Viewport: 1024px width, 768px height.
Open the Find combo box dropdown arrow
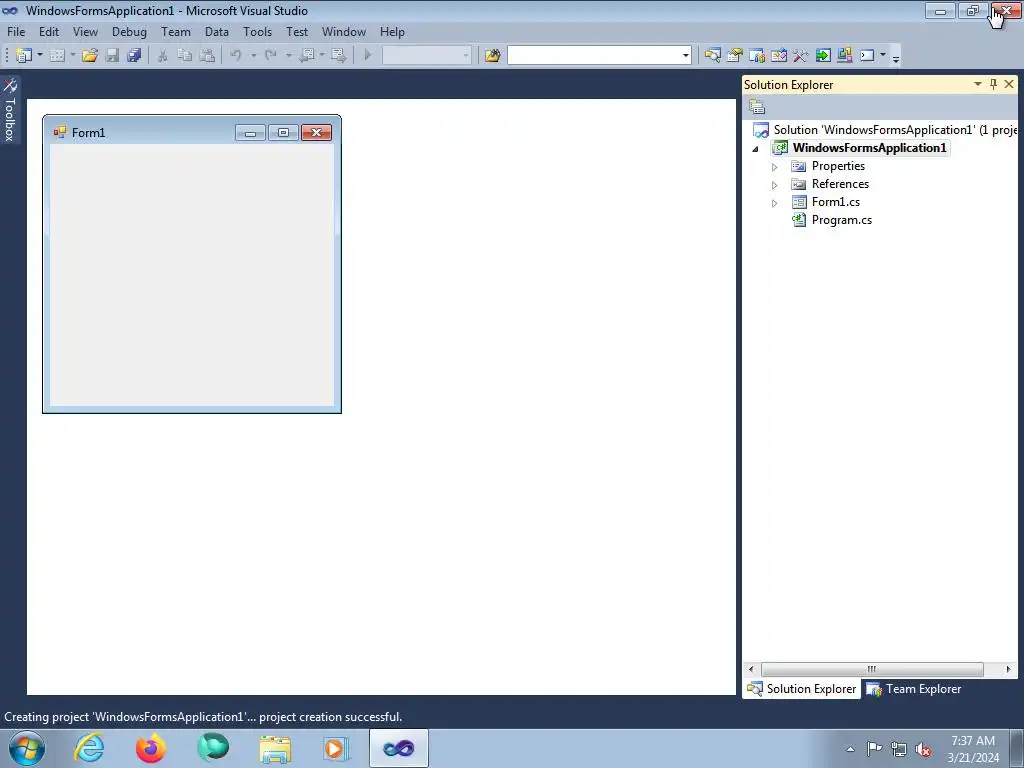(686, 56)
